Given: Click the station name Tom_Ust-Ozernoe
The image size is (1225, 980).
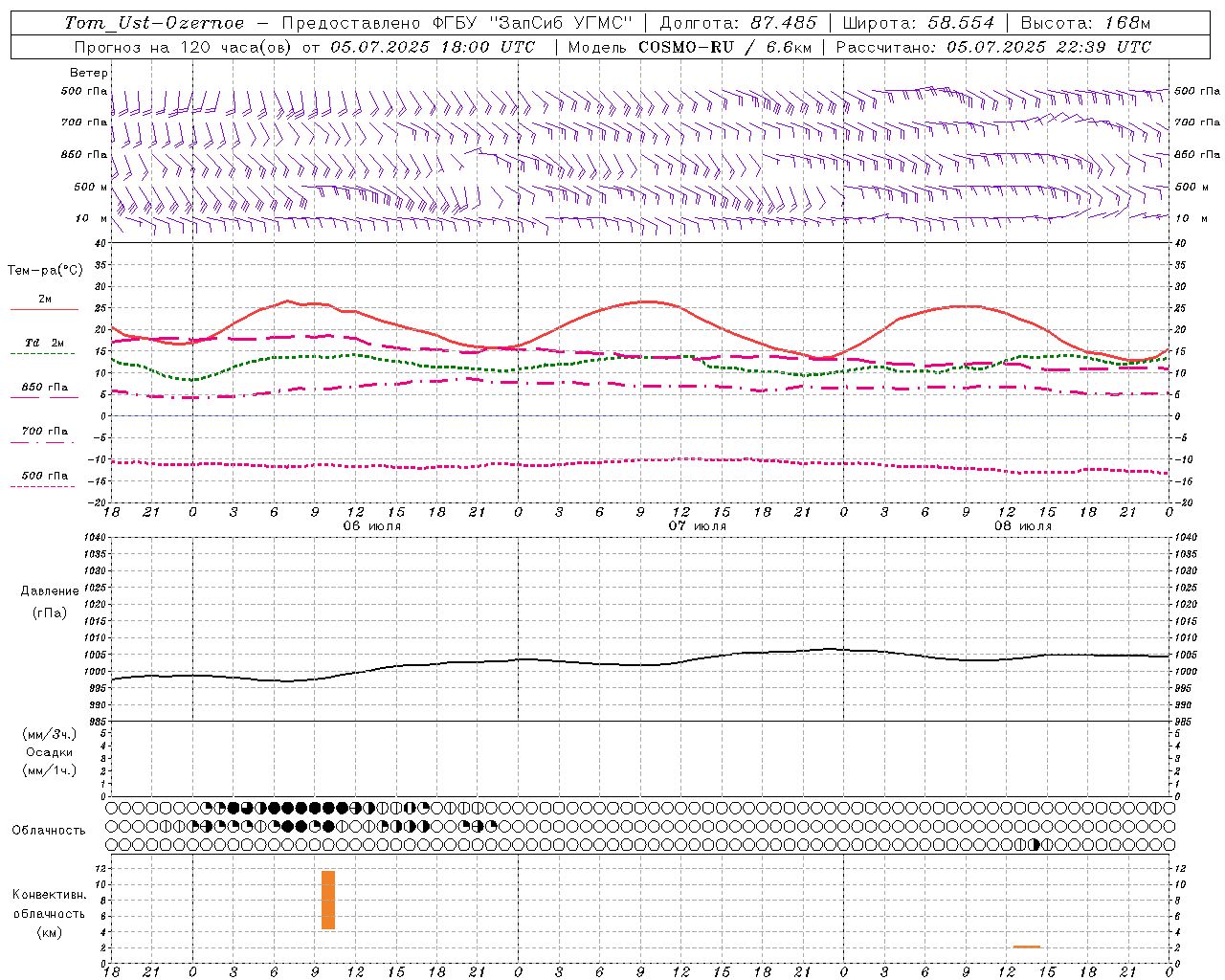Looking at the screenshot, I should click(154, 23).
